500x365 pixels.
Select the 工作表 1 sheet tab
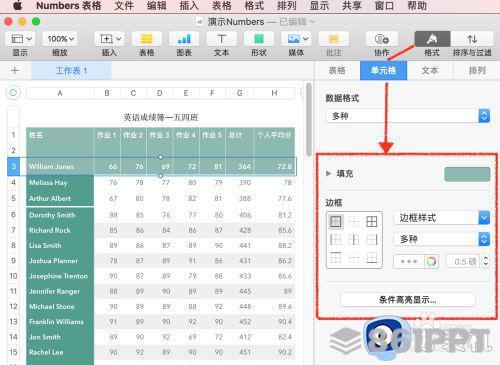coord(71,71)
